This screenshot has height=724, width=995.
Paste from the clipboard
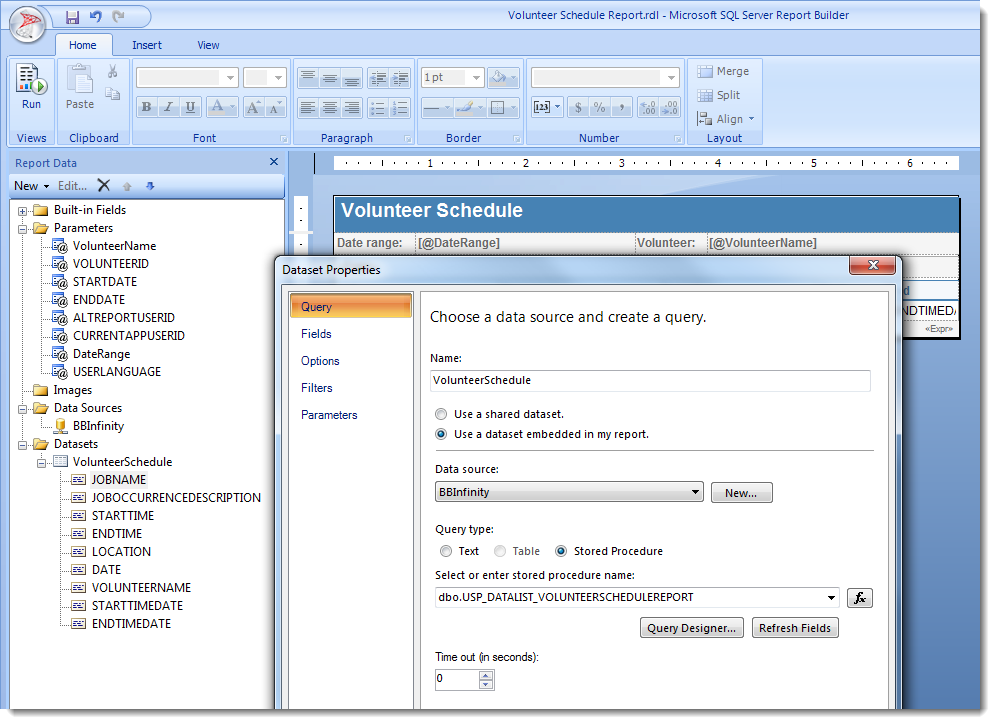point(80,87)
